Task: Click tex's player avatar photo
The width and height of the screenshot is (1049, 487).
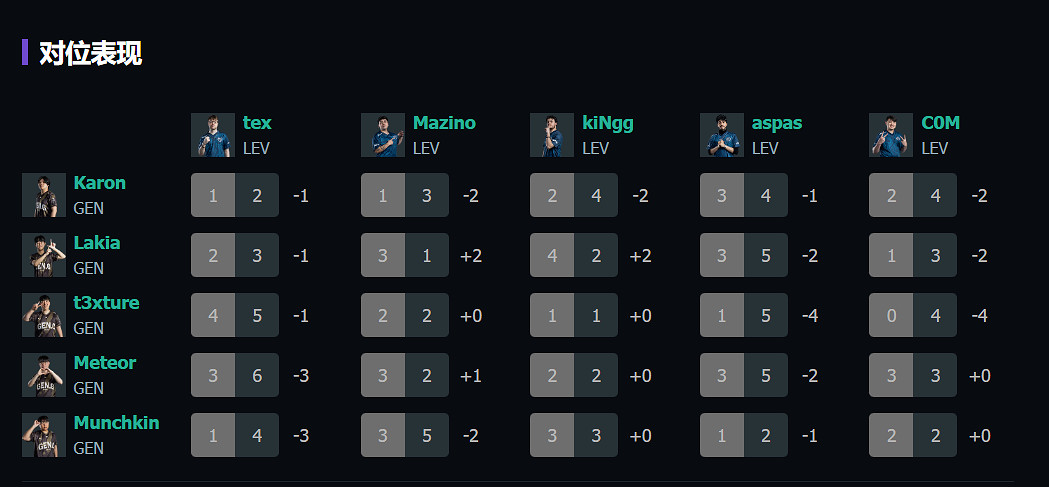Action: [213, 135]
